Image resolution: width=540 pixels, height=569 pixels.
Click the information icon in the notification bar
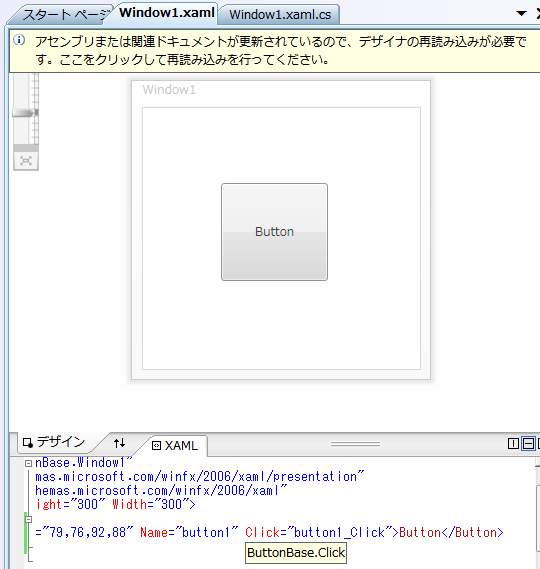19,40
